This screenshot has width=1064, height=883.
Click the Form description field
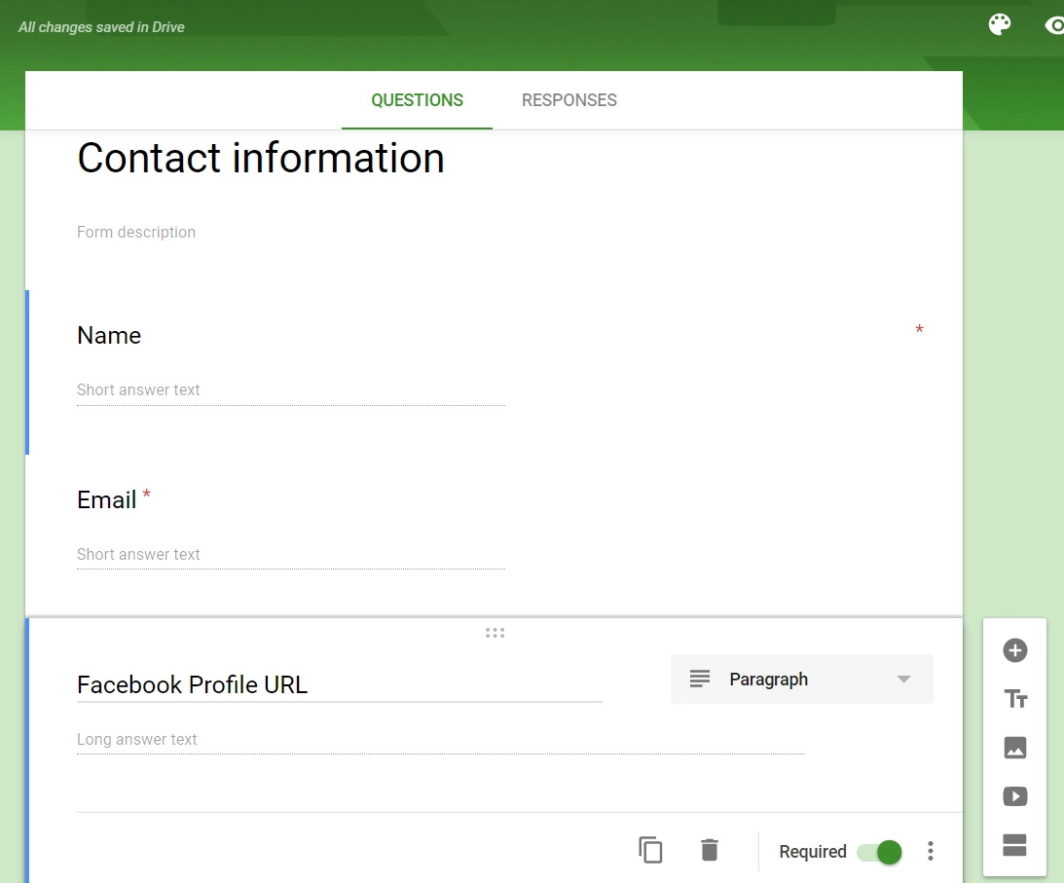click(x=136, y=232)
